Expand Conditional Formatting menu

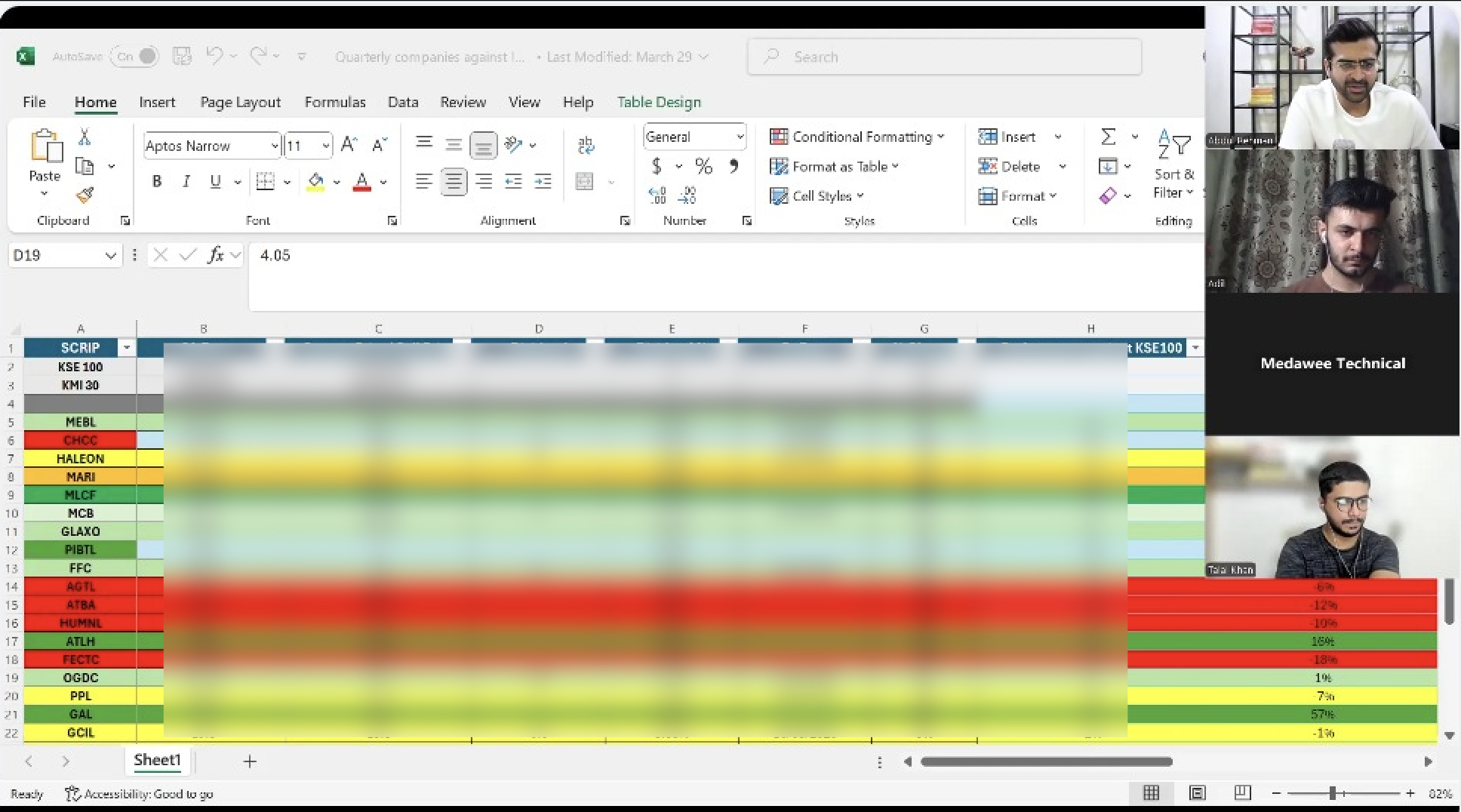coord(857,137)
